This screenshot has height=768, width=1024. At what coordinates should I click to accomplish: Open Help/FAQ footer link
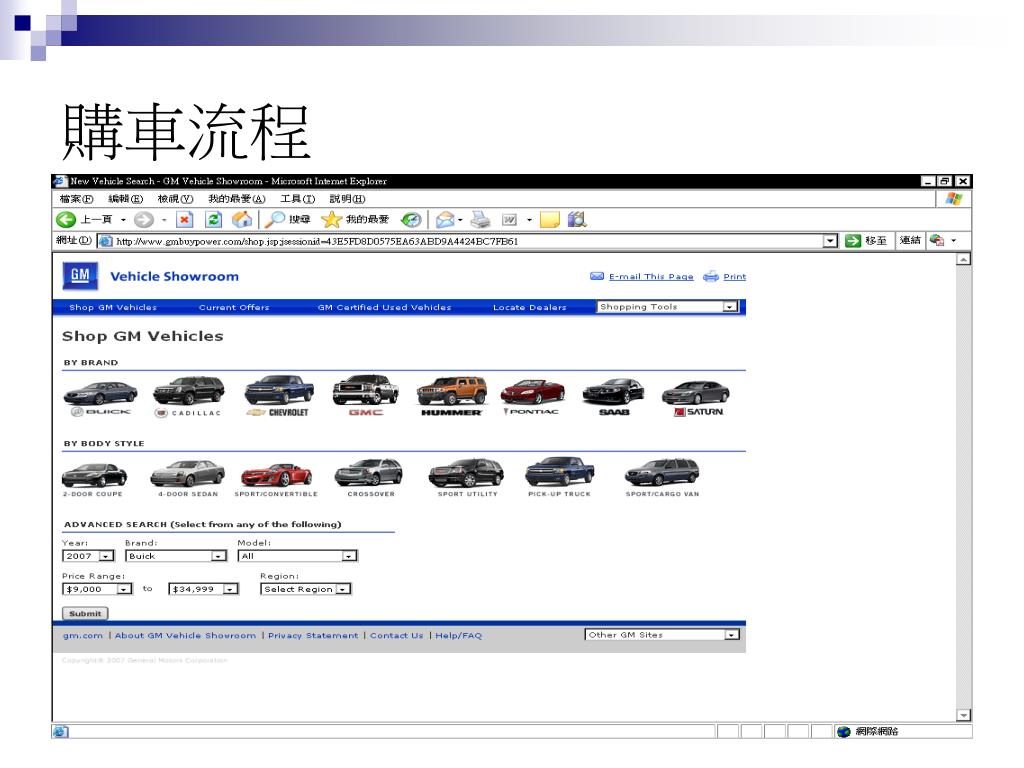coord(458,635)
